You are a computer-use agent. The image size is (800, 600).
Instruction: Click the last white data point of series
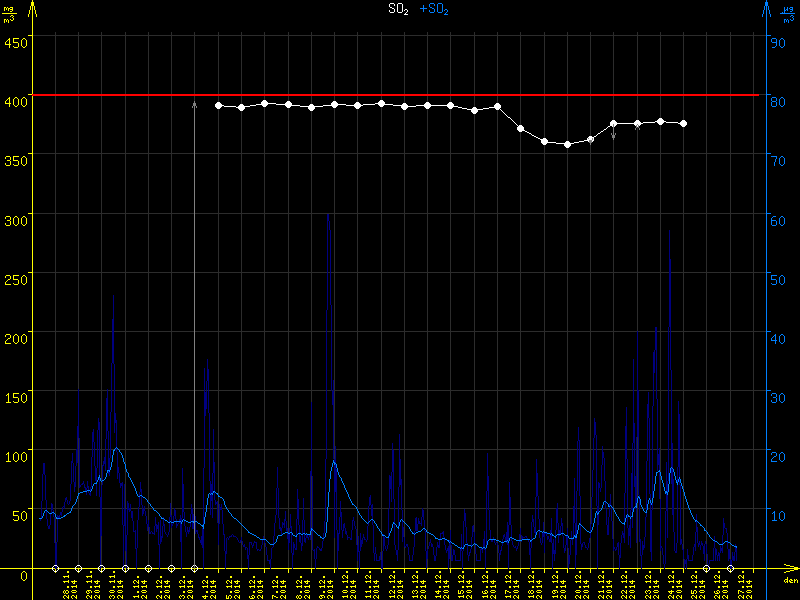(x=683, y=123)
